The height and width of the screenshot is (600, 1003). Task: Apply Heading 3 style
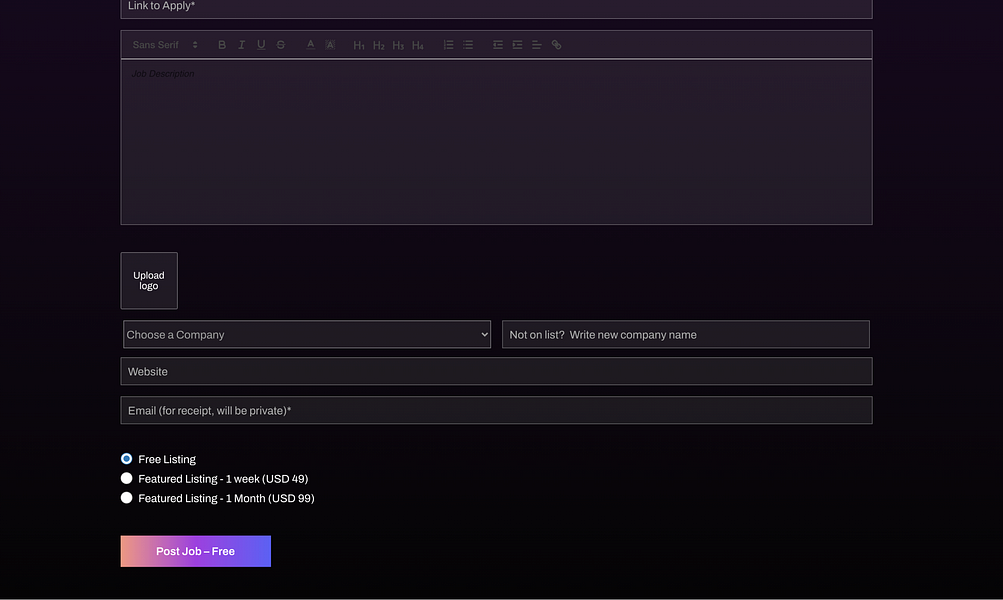[398, 45]
